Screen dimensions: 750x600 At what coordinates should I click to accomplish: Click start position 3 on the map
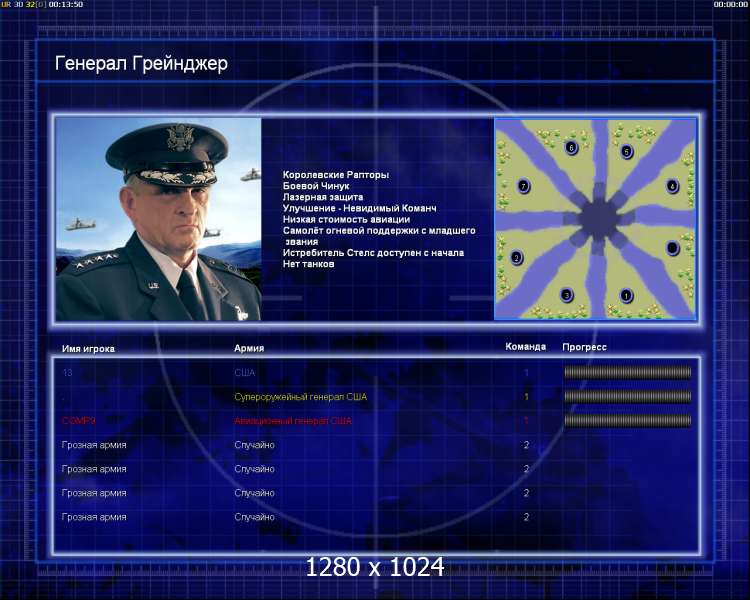tap(566, 295)
